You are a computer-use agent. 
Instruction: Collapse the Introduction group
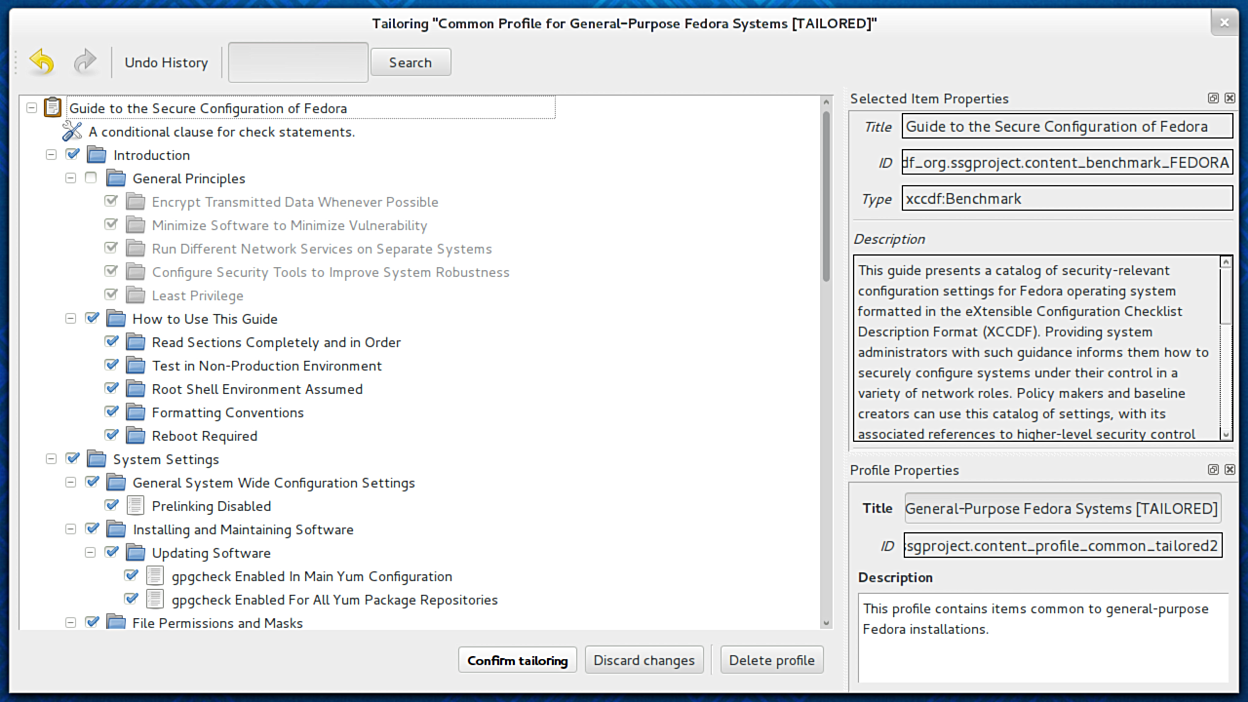point(51,155)
